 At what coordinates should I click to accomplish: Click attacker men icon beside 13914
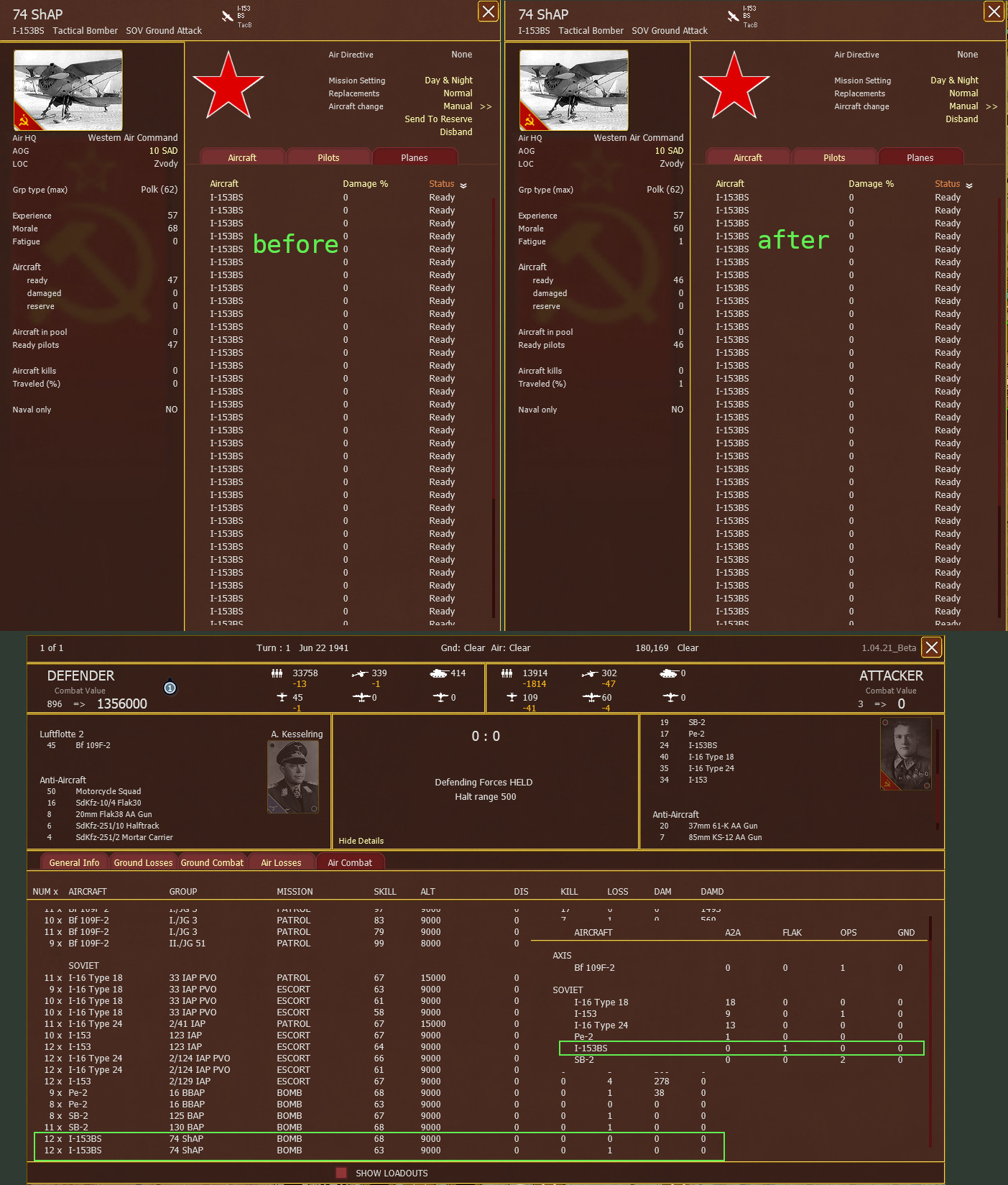coord(507,673)
